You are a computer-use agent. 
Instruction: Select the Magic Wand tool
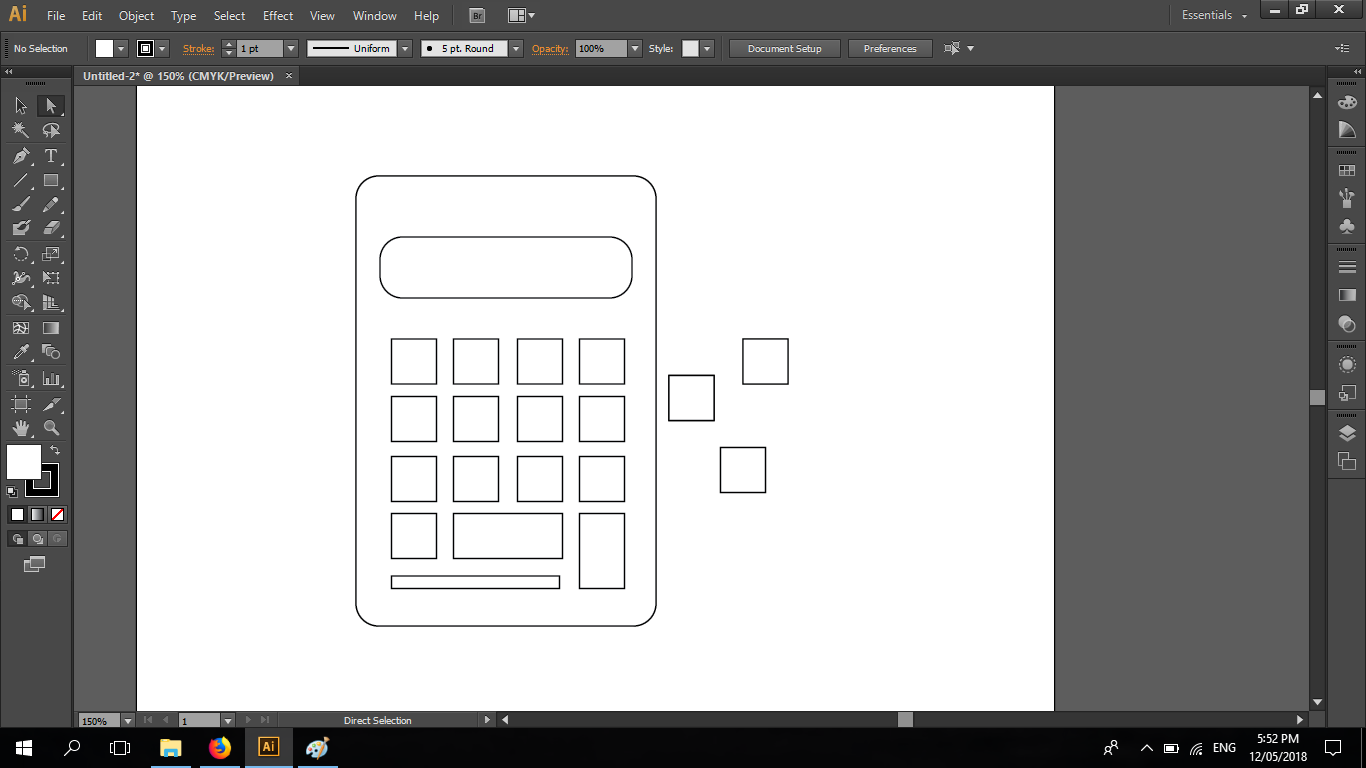coord(21,130)
